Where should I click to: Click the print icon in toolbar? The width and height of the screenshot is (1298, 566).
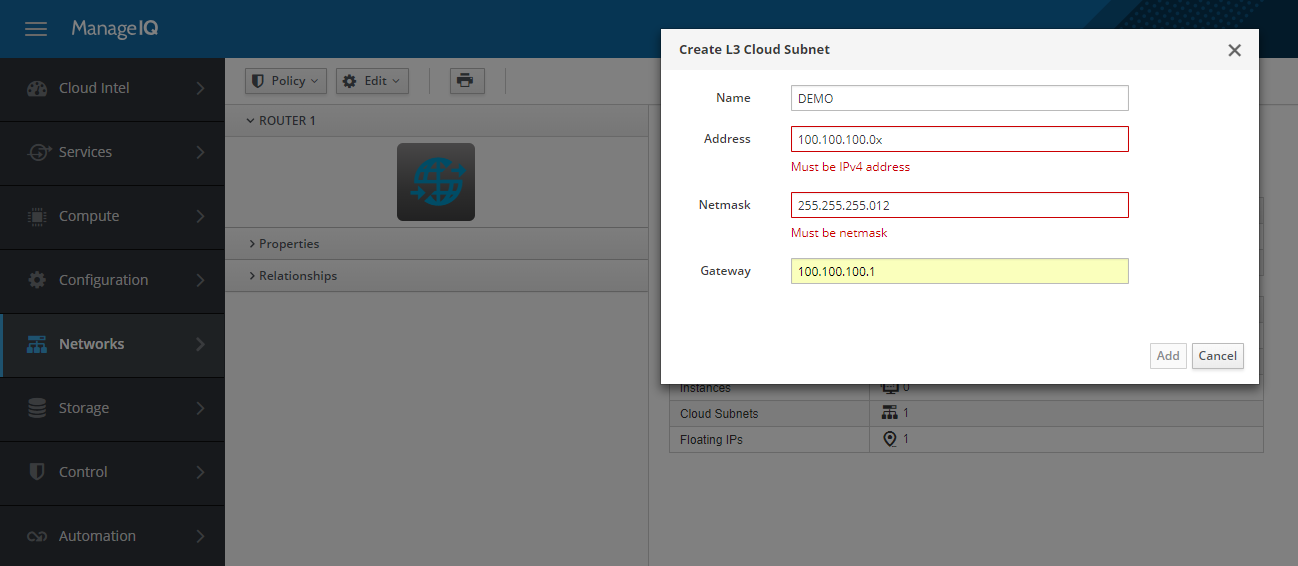(467, 81)
